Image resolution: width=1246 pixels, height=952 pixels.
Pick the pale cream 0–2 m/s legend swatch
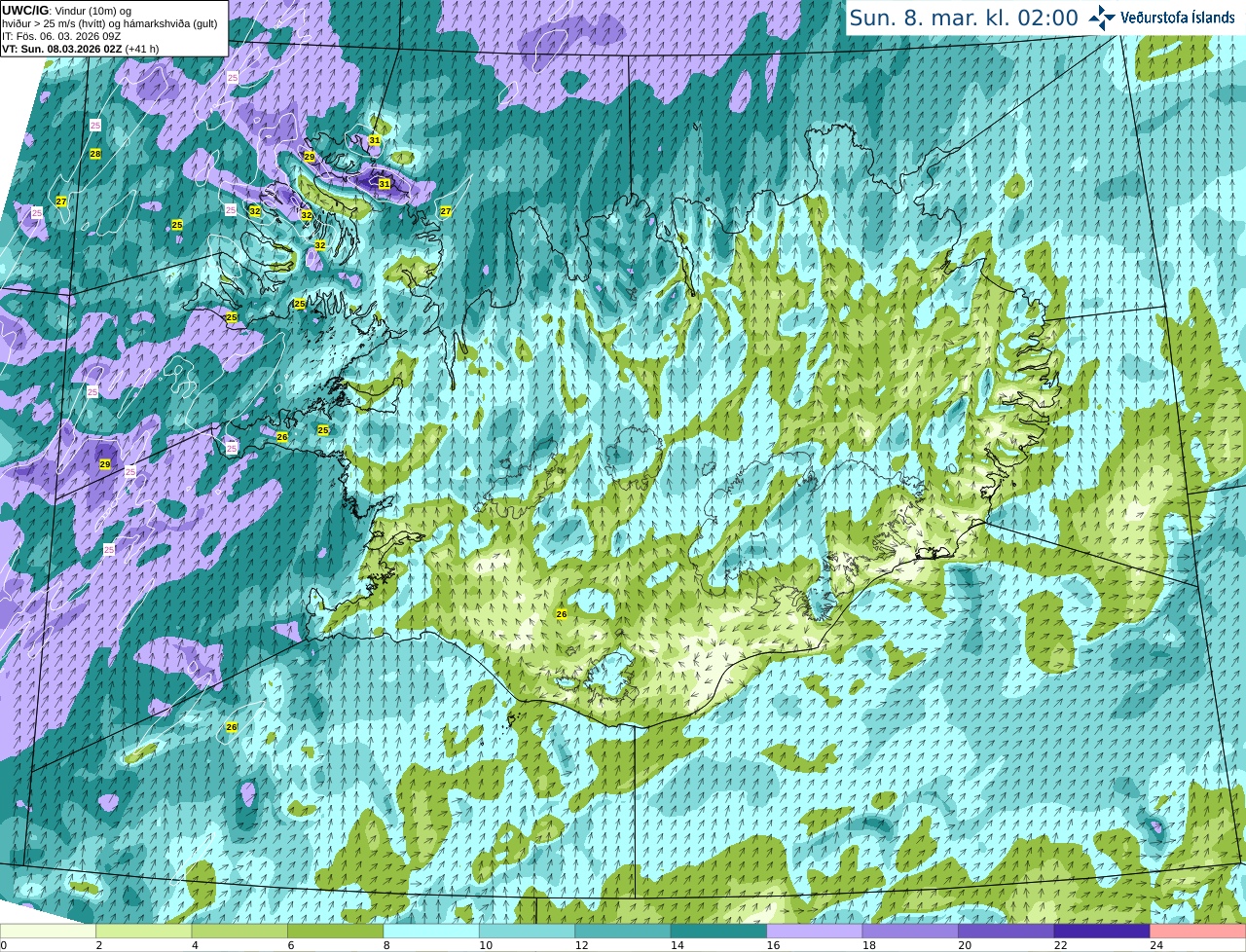[x=48, y=932]
